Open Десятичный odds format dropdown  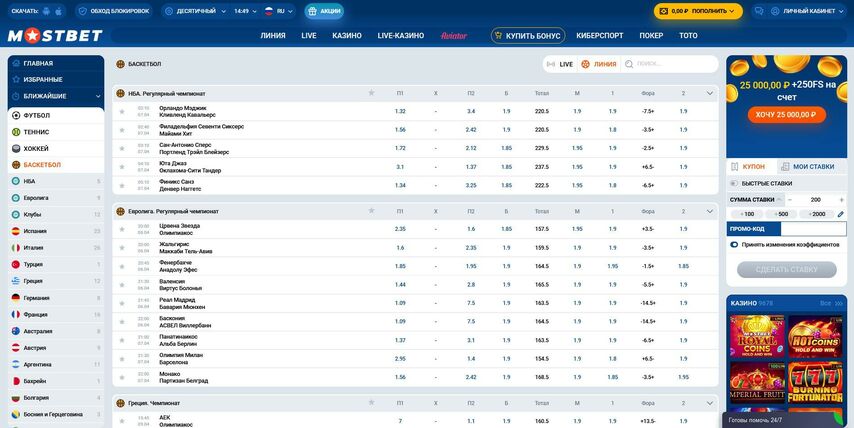pyautogui.click(x=195, y=11)
